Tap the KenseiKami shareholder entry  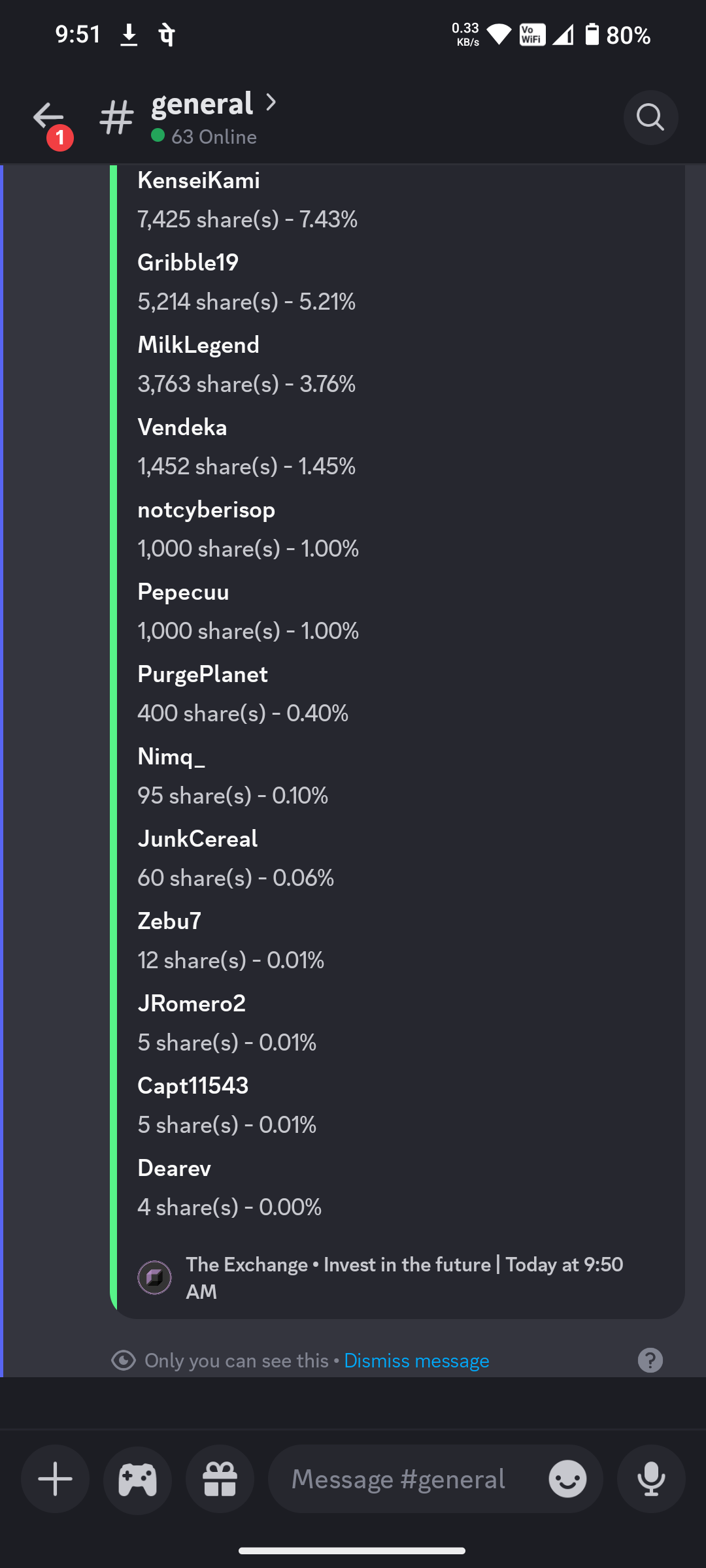[x=199, y=180]
